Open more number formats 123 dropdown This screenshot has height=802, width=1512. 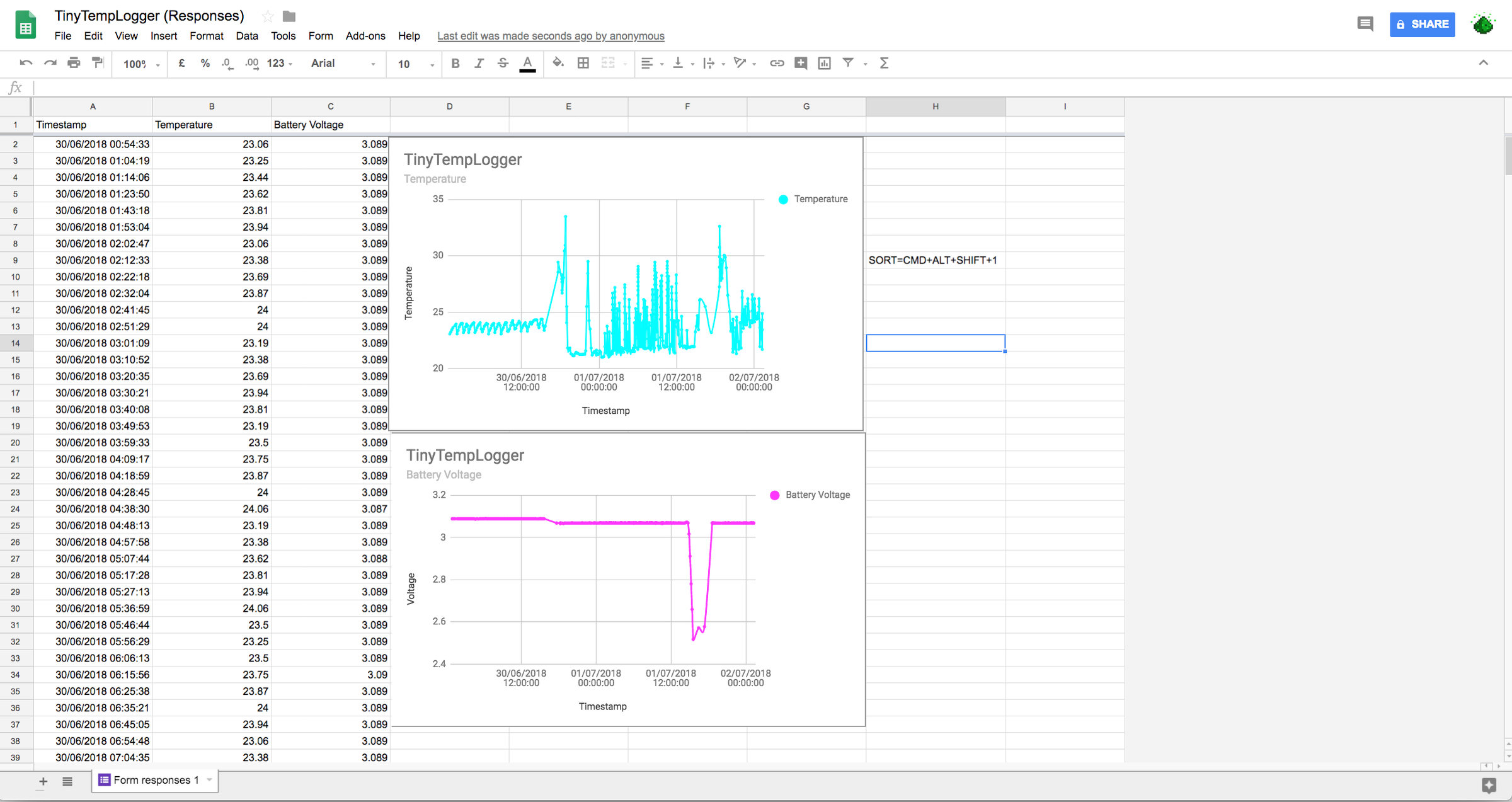[x=280, y=63]
